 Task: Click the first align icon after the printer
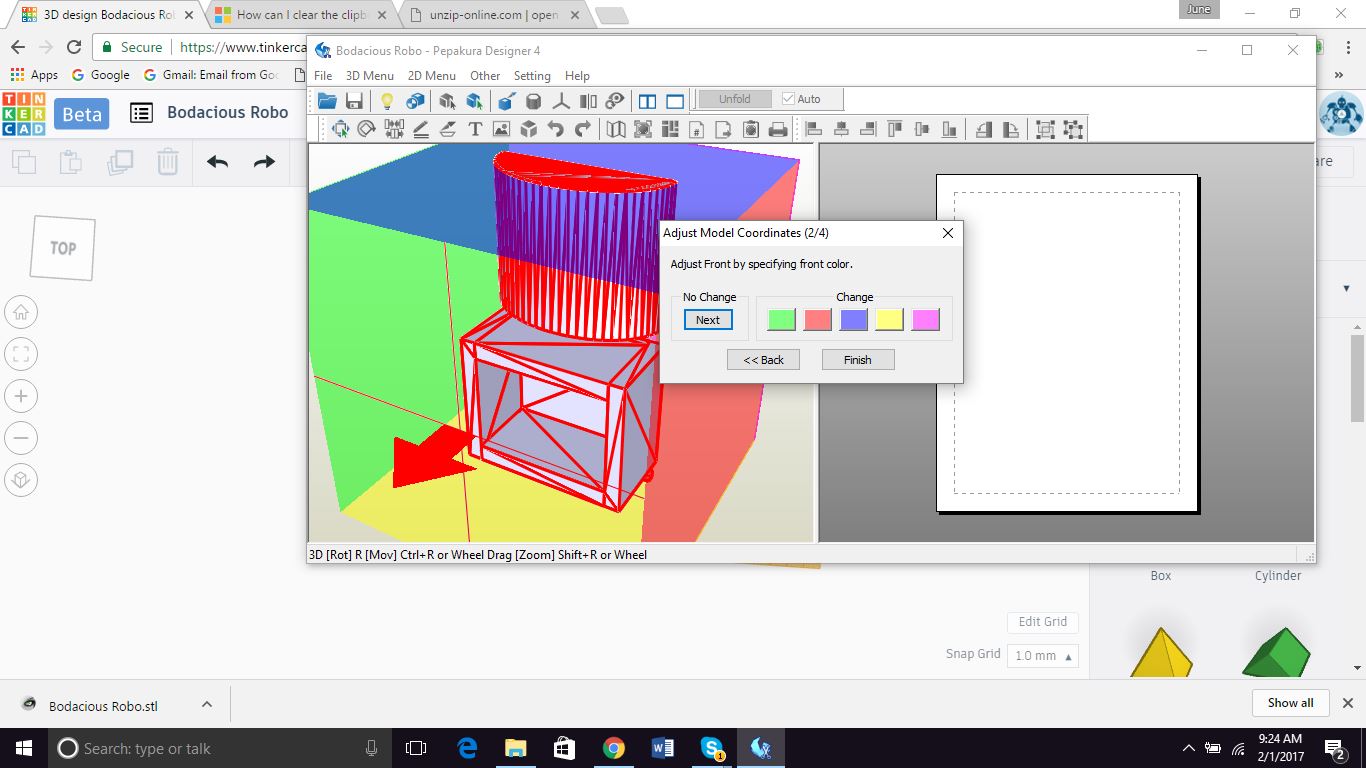813,129
